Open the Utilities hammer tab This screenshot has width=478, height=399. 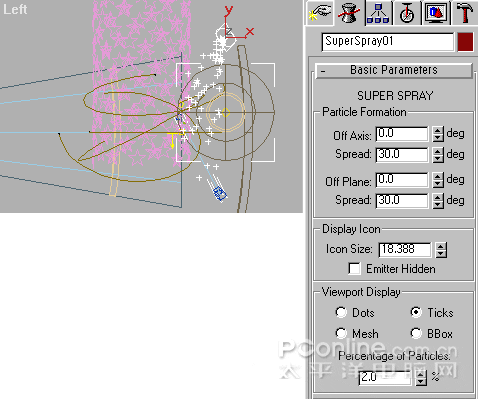(x=465, y=13)
